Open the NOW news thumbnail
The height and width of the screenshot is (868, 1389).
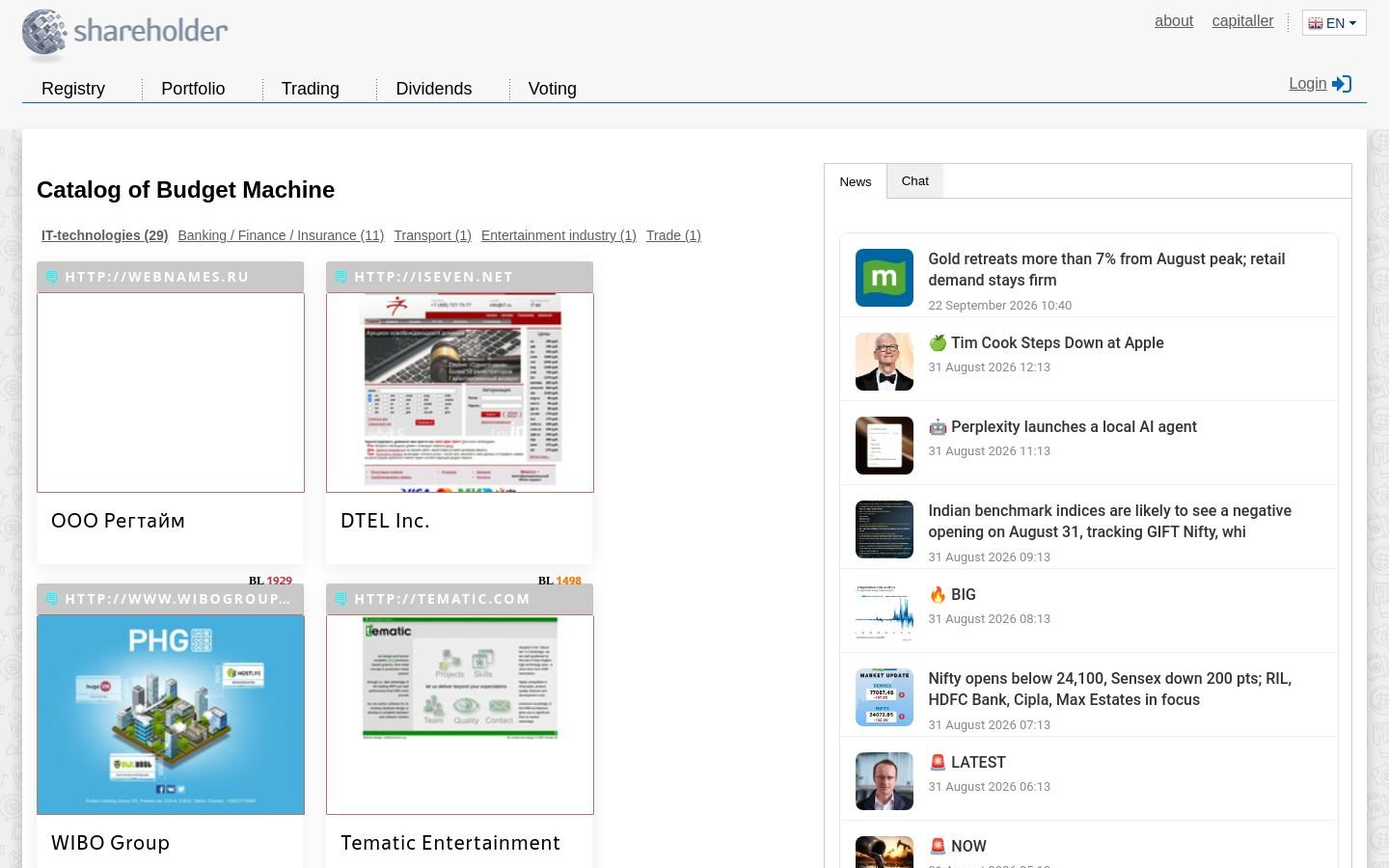click(885, 853)
